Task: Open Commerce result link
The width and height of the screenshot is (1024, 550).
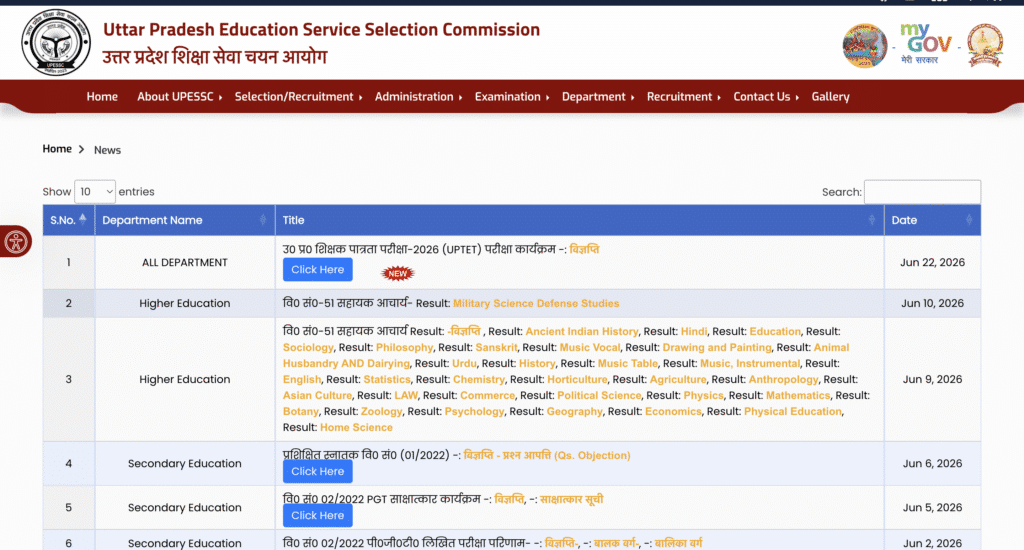Action: pos(487,395)
